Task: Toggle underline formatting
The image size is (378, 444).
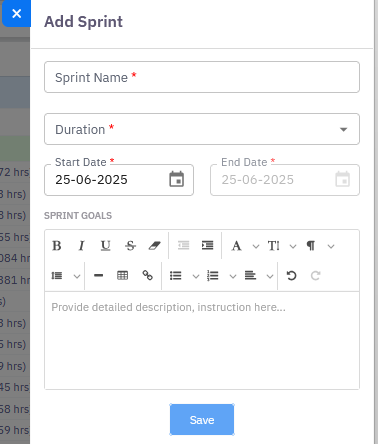Action: [x=106, y=246]
